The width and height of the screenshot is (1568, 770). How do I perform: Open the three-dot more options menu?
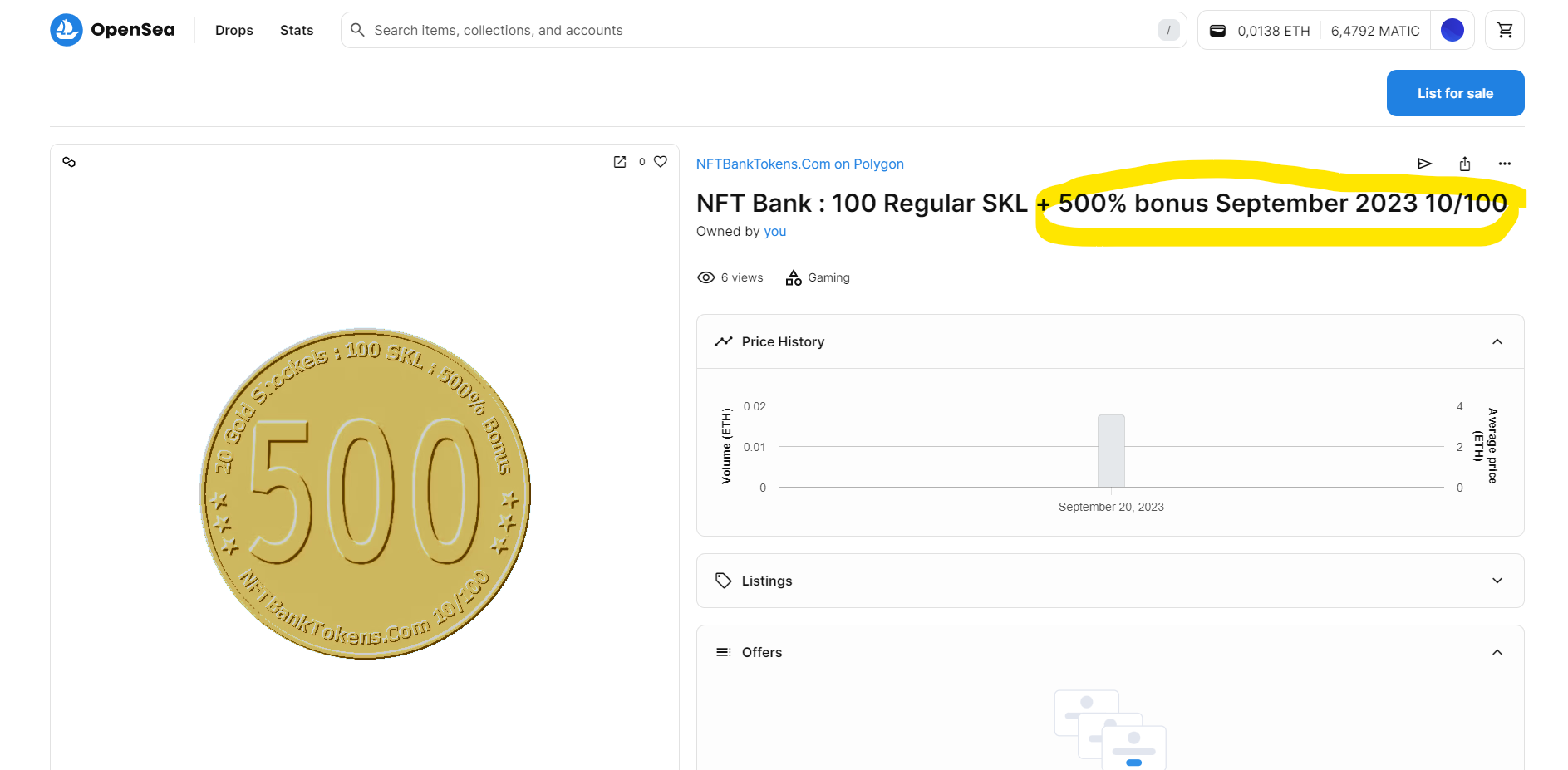tap(1504, 164)
